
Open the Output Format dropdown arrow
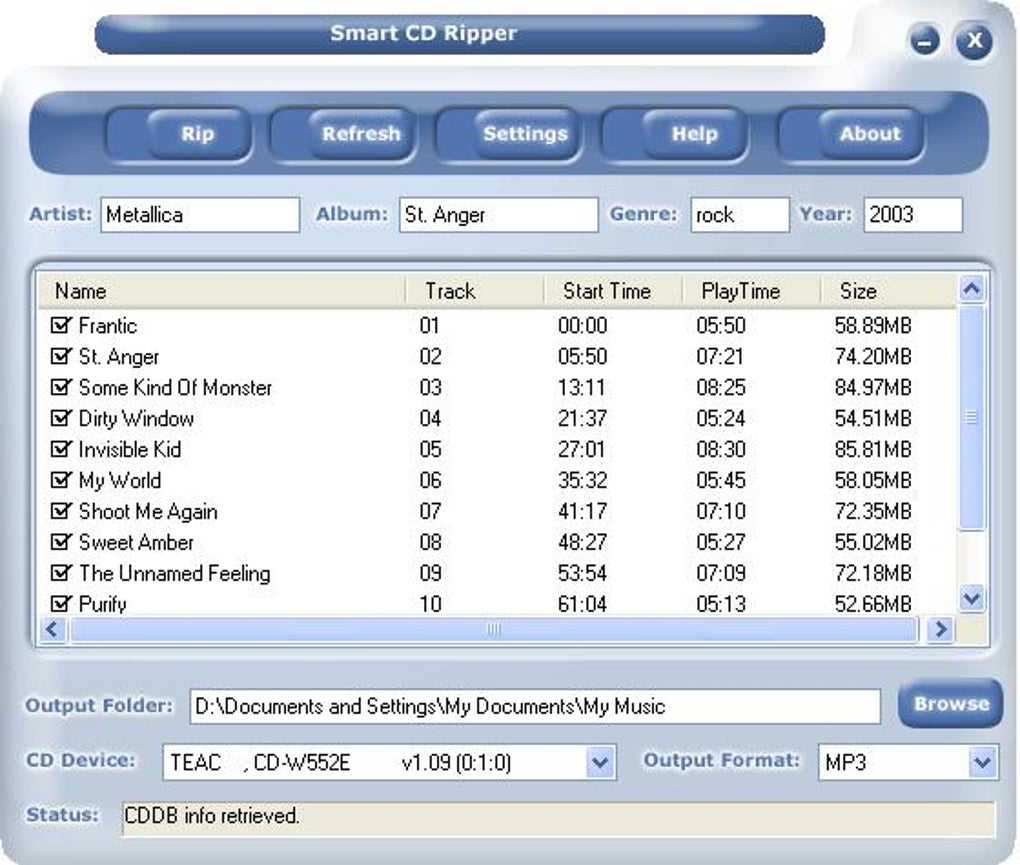(x=982, y=762)
